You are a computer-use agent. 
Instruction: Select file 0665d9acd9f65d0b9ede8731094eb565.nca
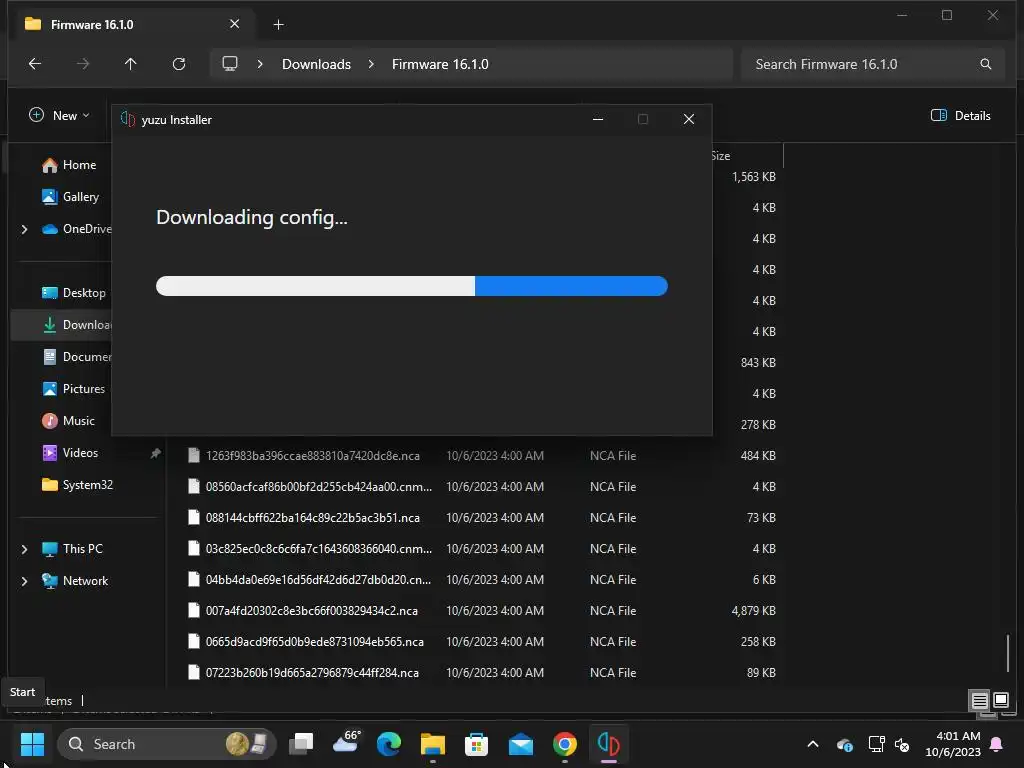pyautogui.click(x=315, y=642)
